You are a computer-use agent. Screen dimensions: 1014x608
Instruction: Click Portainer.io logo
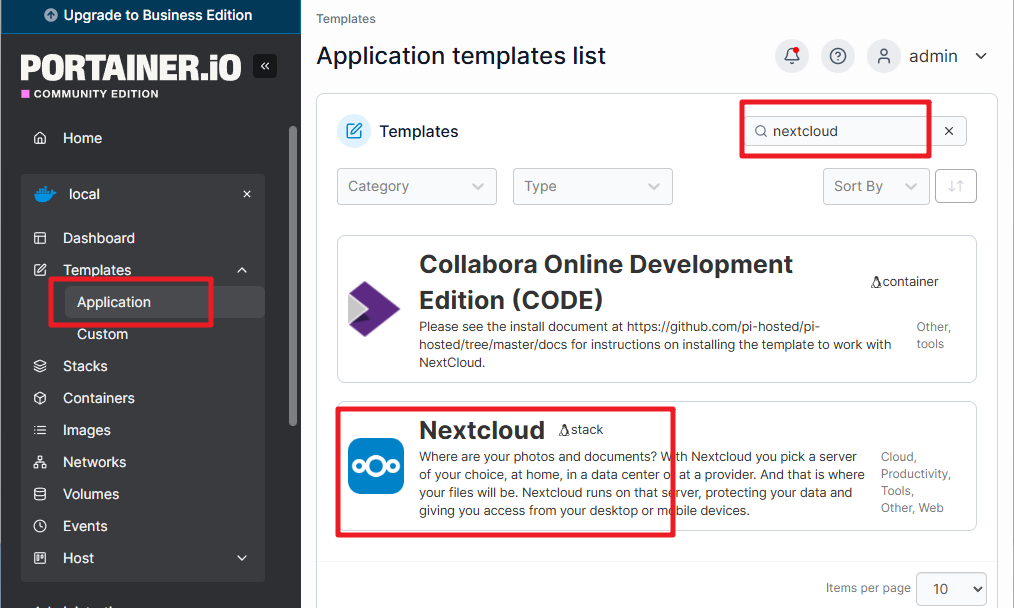[131, 68]
